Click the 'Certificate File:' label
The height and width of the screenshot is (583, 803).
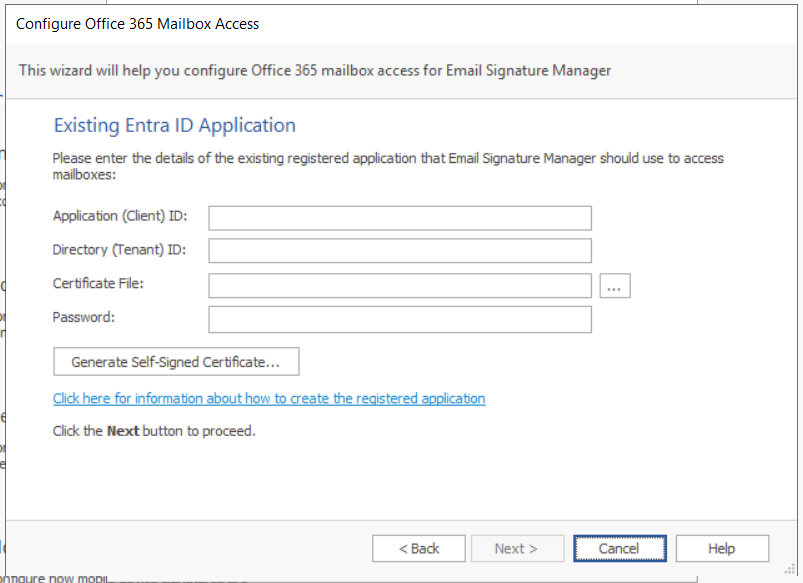[x=98, y=283]
